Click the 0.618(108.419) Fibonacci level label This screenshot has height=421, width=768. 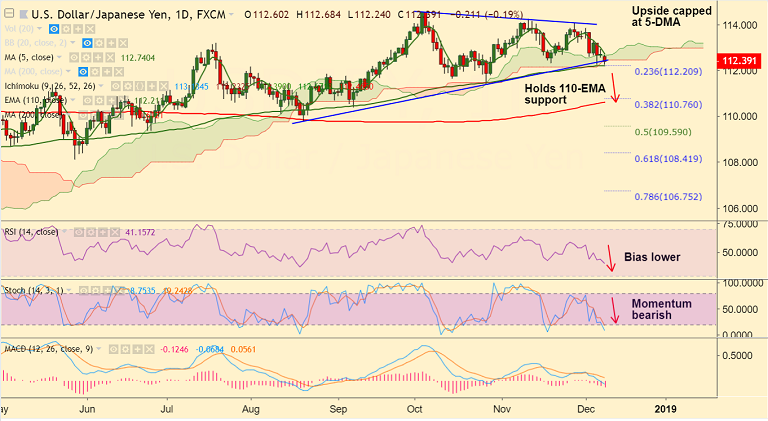pos(668,159)
